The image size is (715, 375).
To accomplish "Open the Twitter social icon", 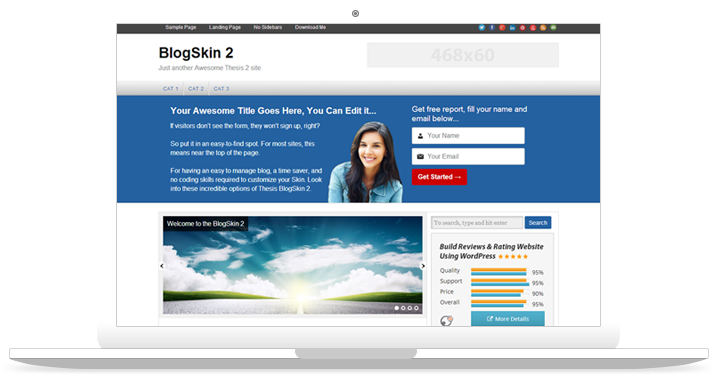I will [482, 28].
